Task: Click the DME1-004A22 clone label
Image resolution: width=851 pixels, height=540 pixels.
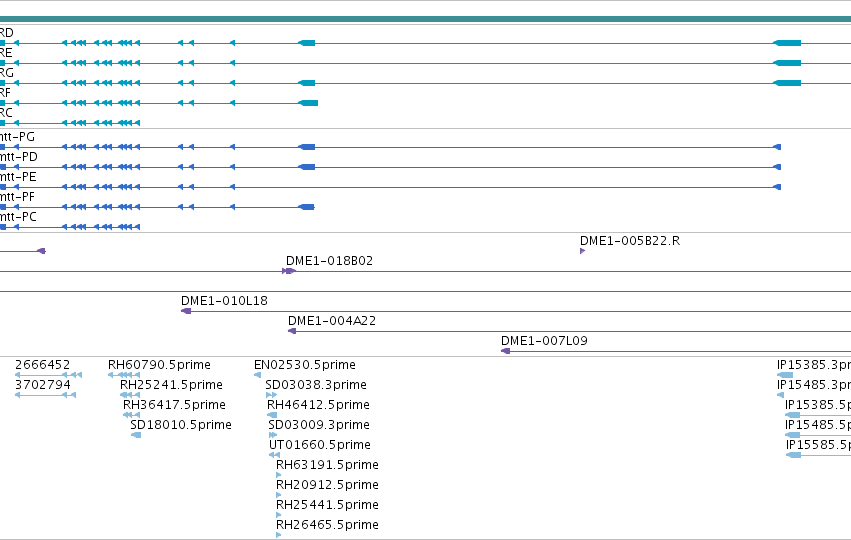Action: coord(332,321)
